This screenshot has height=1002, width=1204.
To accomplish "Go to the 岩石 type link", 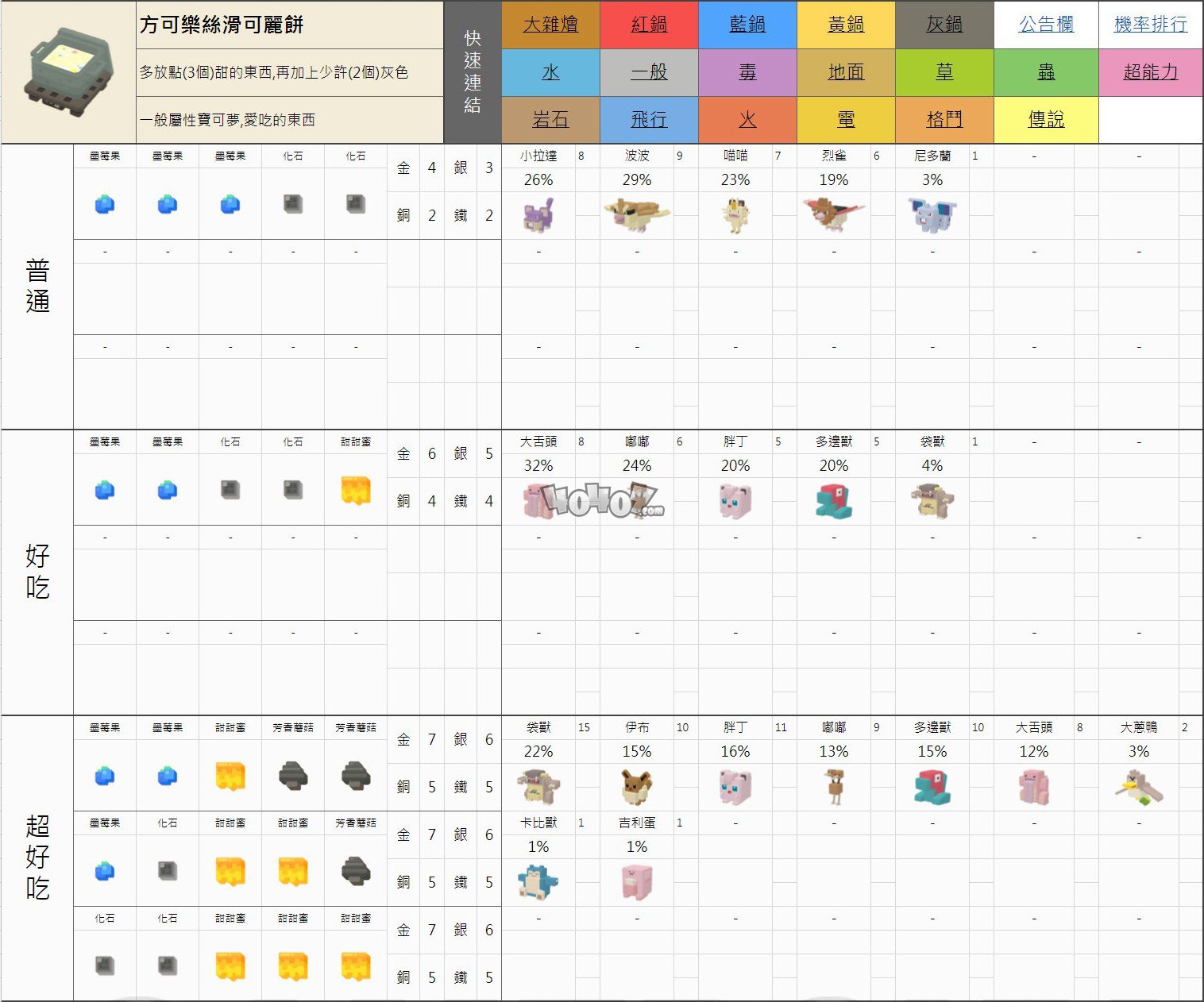I will coord(550,120).
